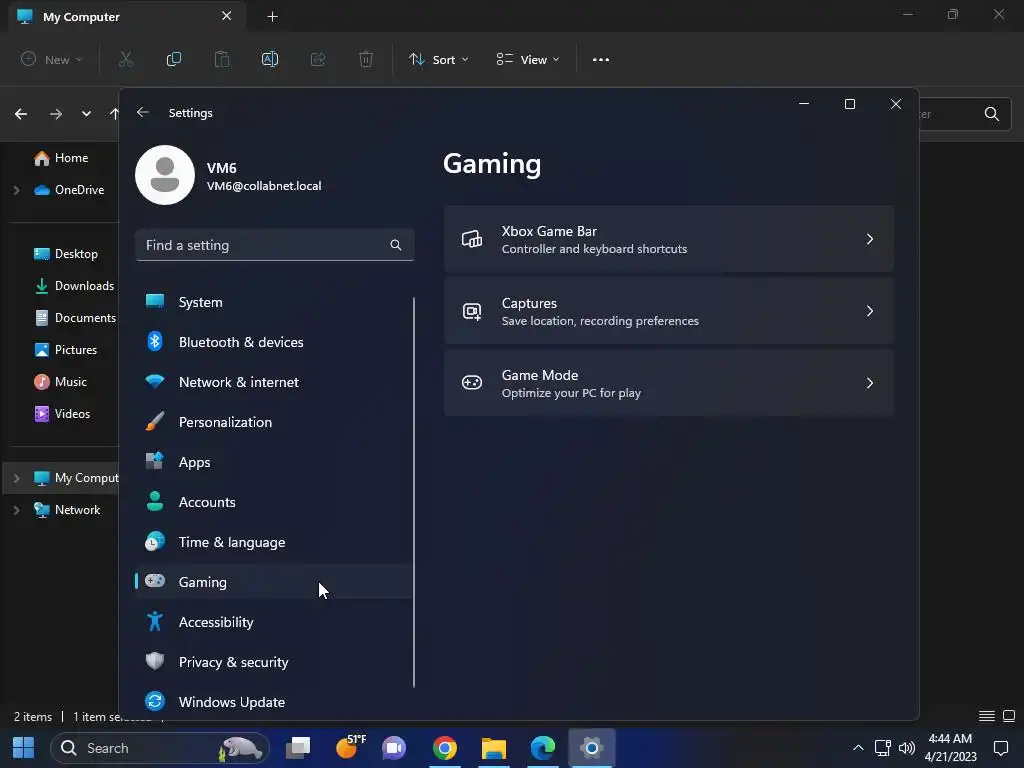Screen dimensions: 1024x768
Task: Expand the OneDrive tree node
Action: pyautogui.click(x=17, y=190)
